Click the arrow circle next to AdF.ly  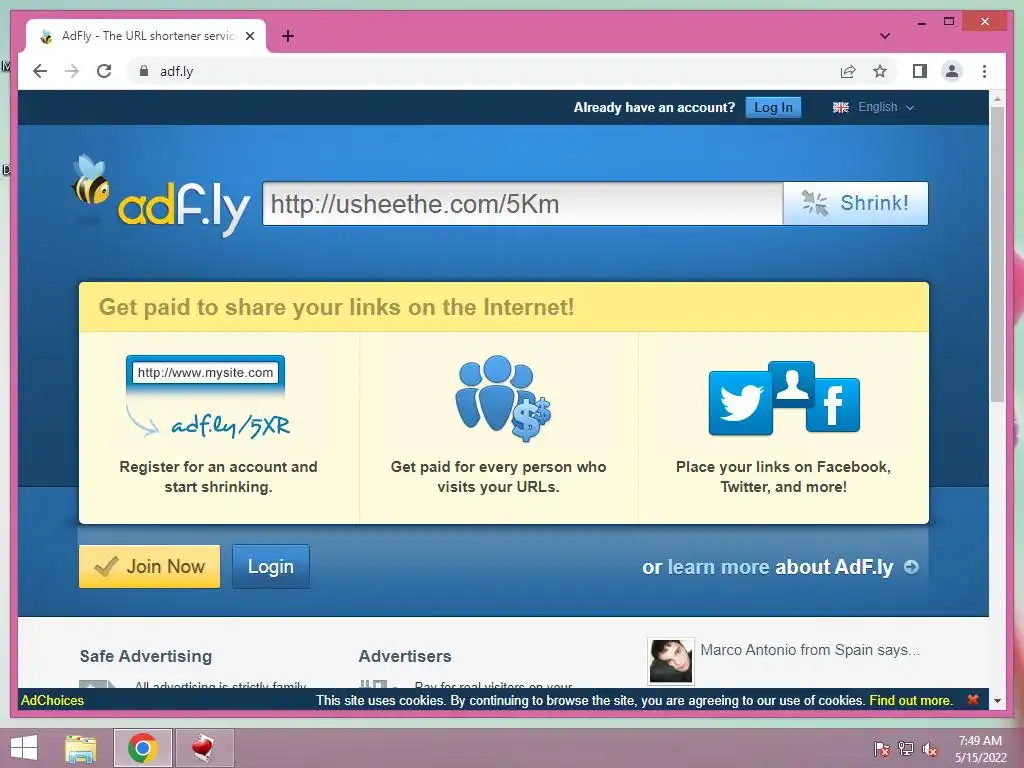[911, 567]
